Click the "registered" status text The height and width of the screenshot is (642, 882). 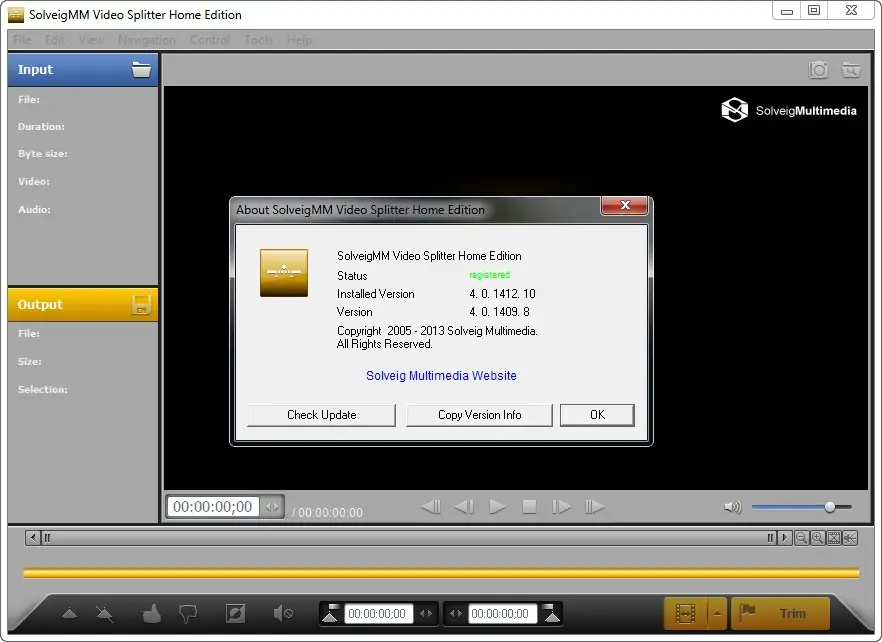pyautogui.click(x=489, y=275)
